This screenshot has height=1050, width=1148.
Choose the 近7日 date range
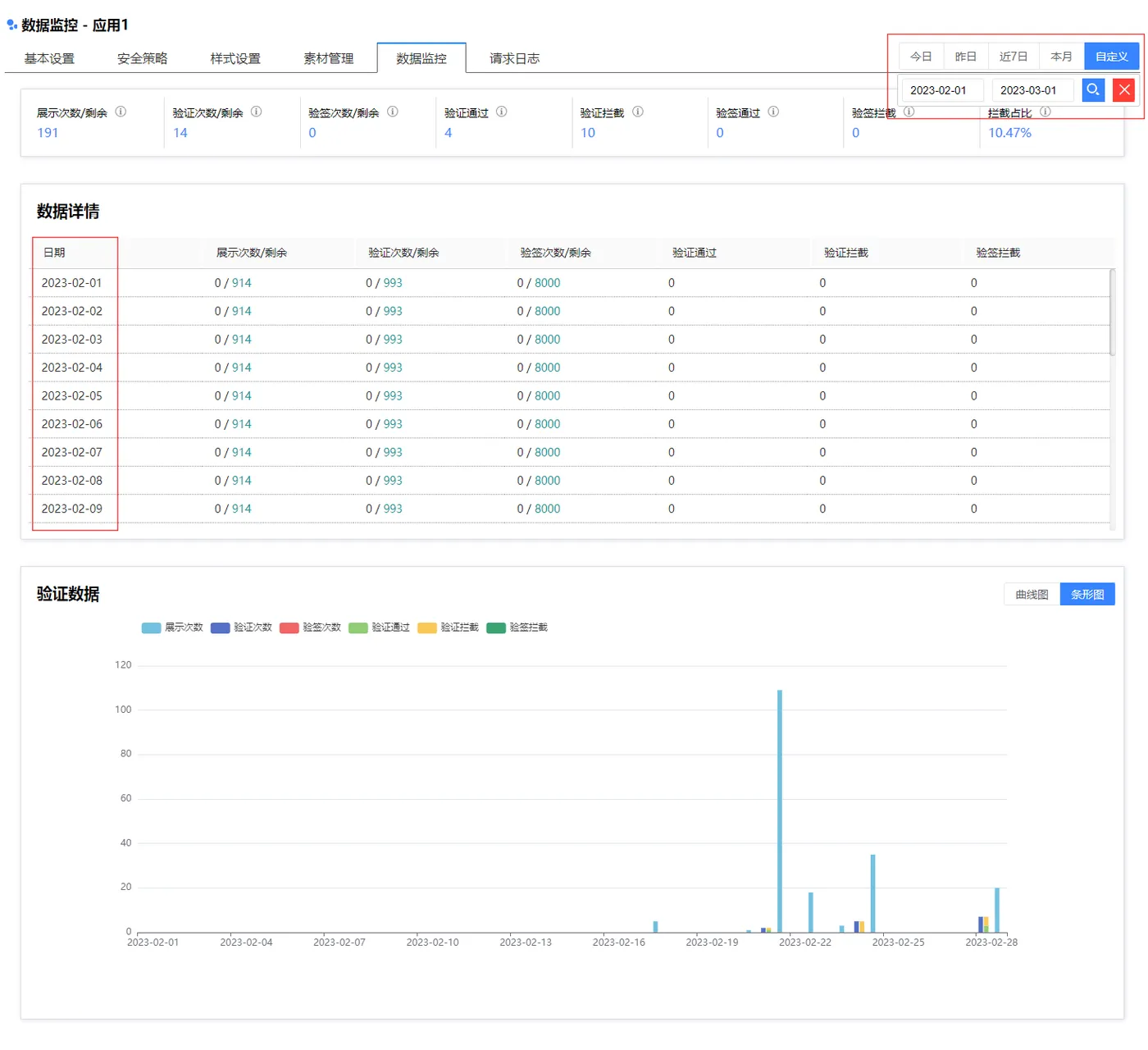(x=1014, y=57)
